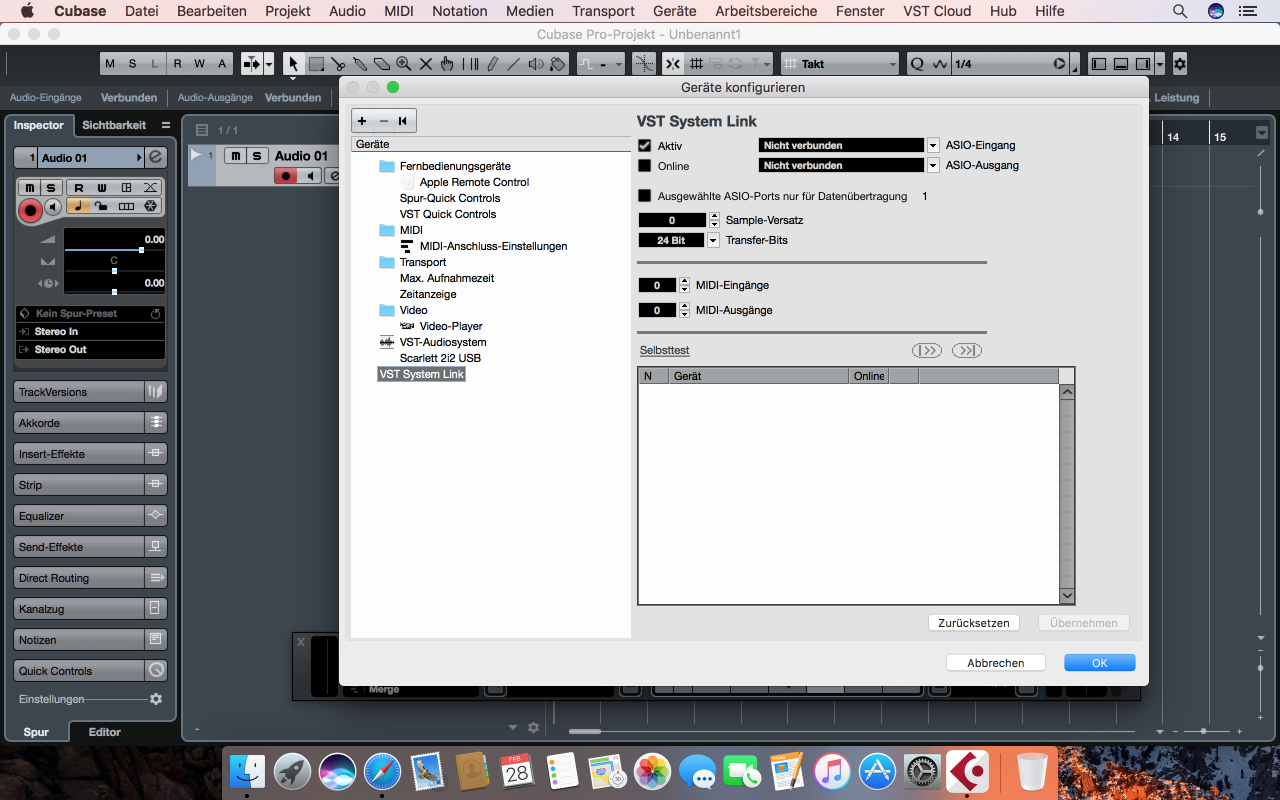Open the Cubase app in the Dock
The height and width of the screenshot is (800, 1280).
click(968, 772)
